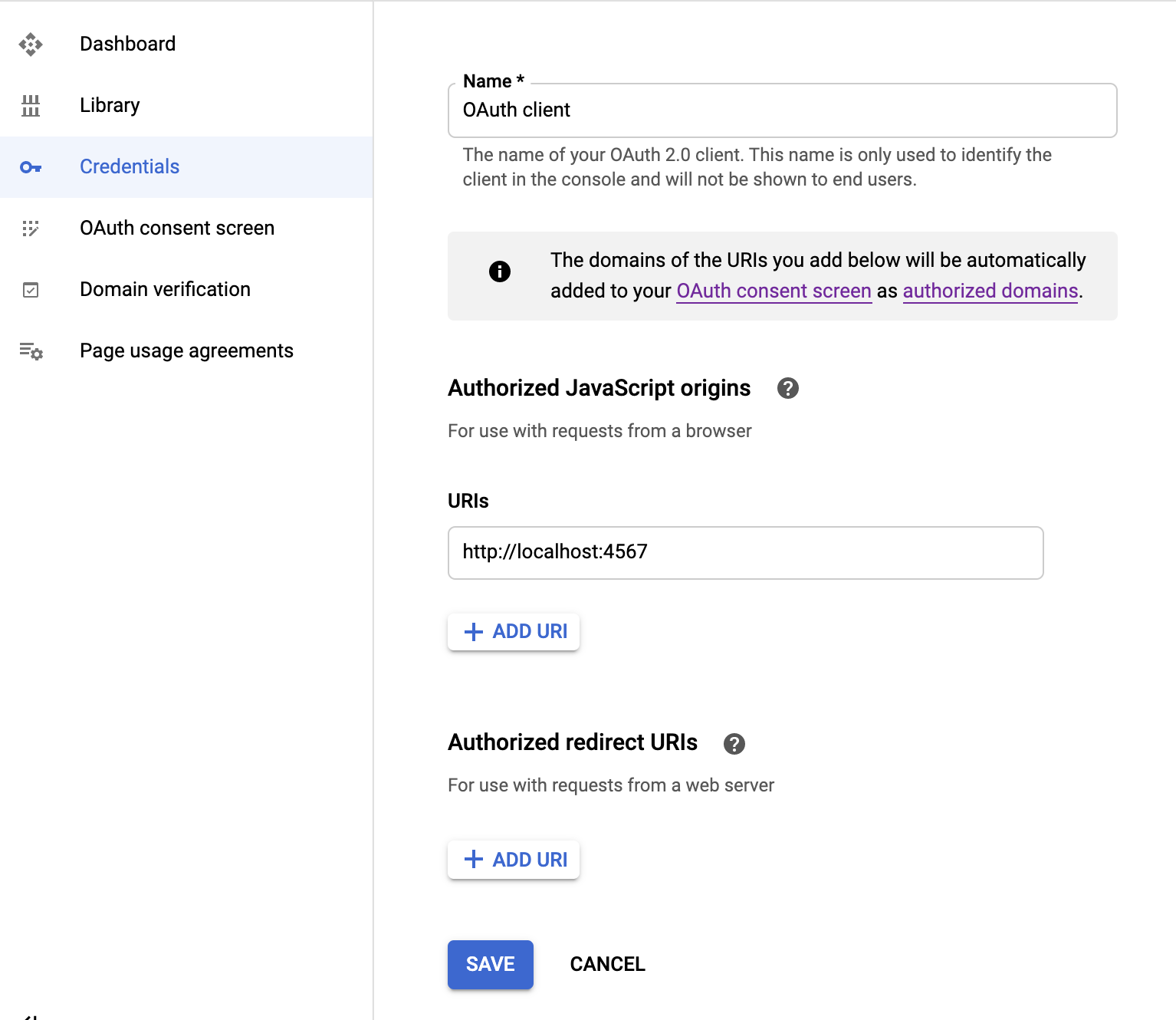Viewport: 1176px width, 1020px height.
Task: Open the Page usage agreements section
Action: tap(186, 351)
